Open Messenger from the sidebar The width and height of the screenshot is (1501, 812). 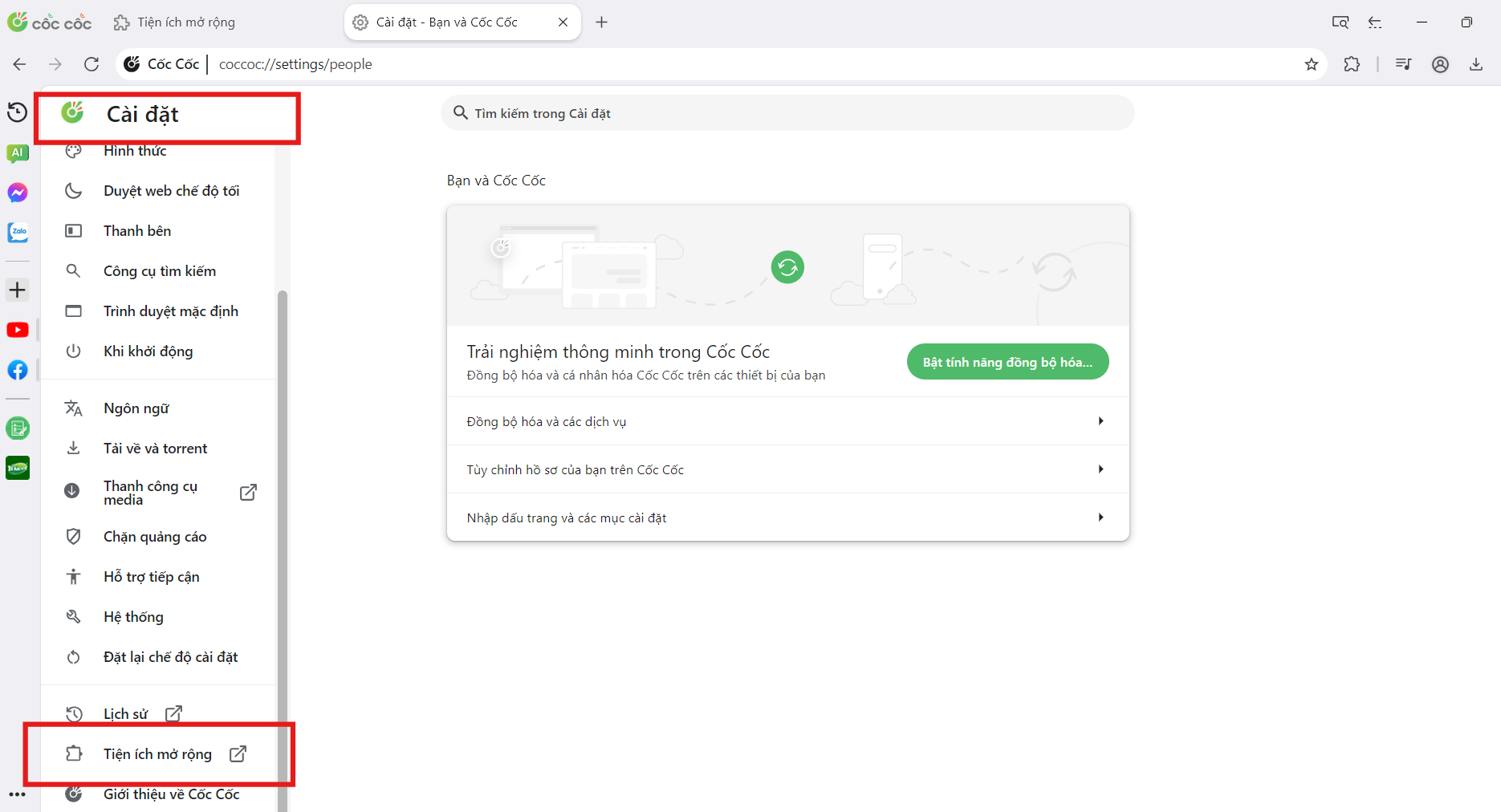click(17, 193)
